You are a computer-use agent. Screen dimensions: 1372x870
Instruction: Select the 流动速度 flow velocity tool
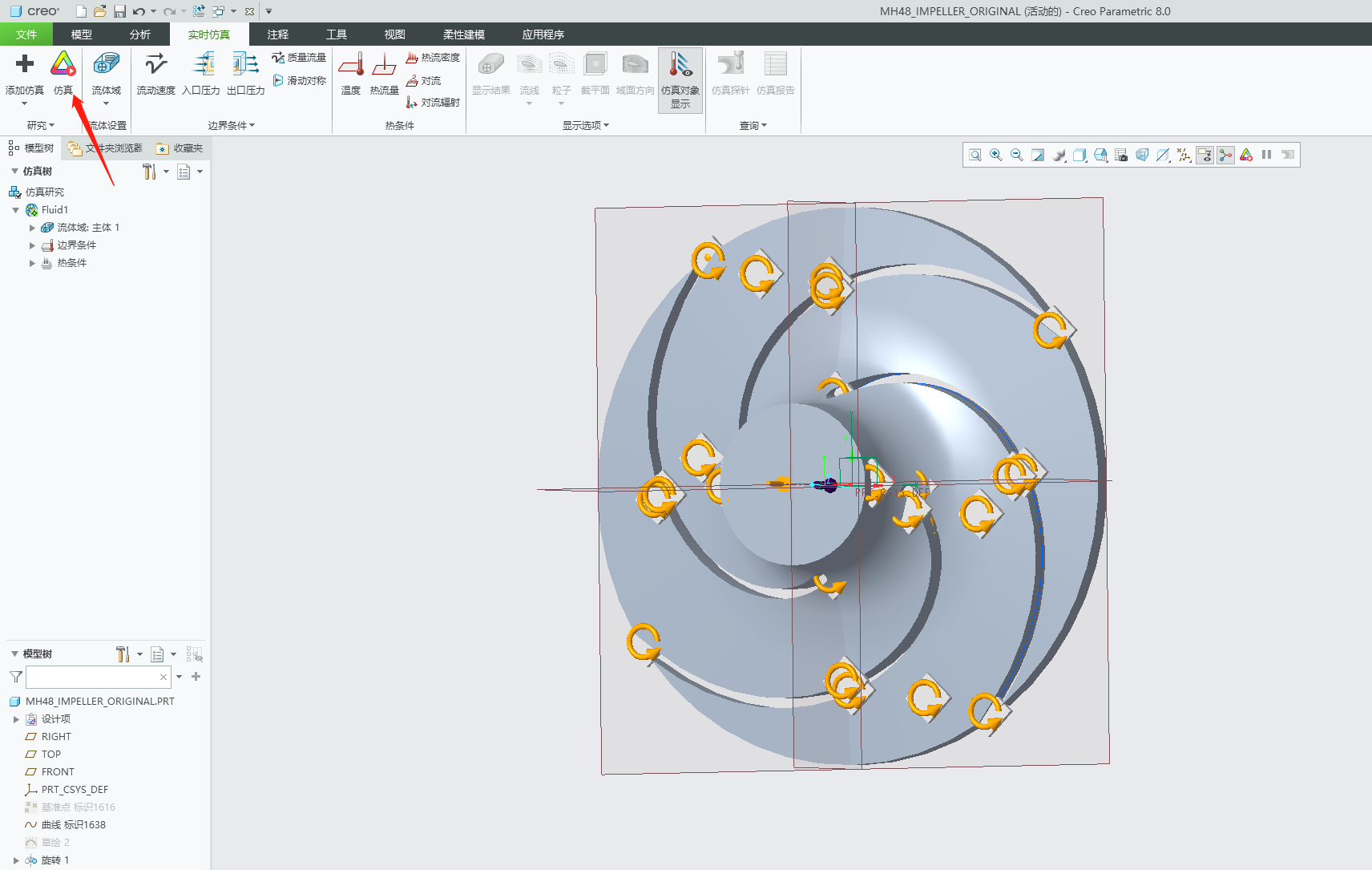pyautogui.click(x=155, y=72)
